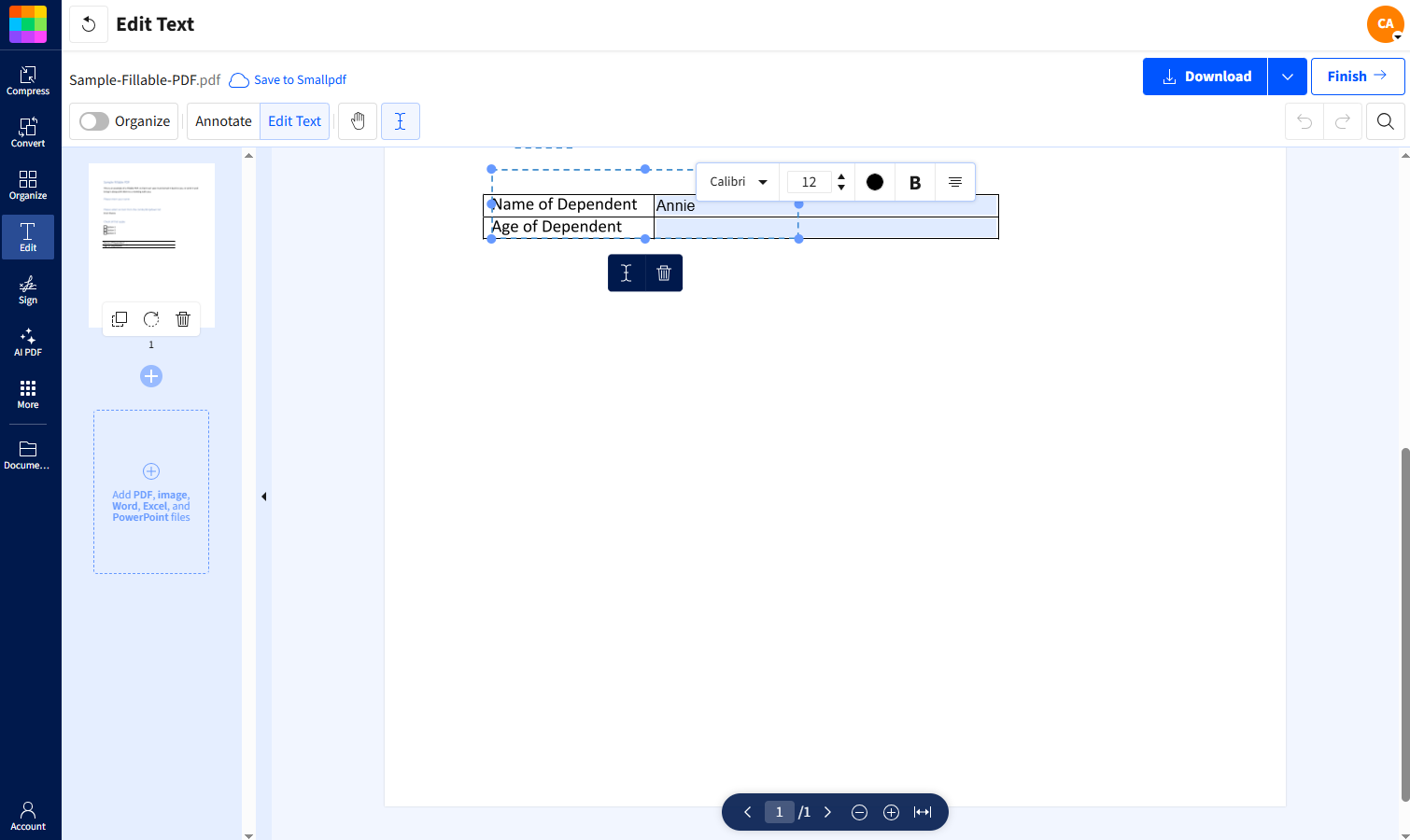Select the hand pan tool
1410x840 pixels.
[x=358, y=120]
